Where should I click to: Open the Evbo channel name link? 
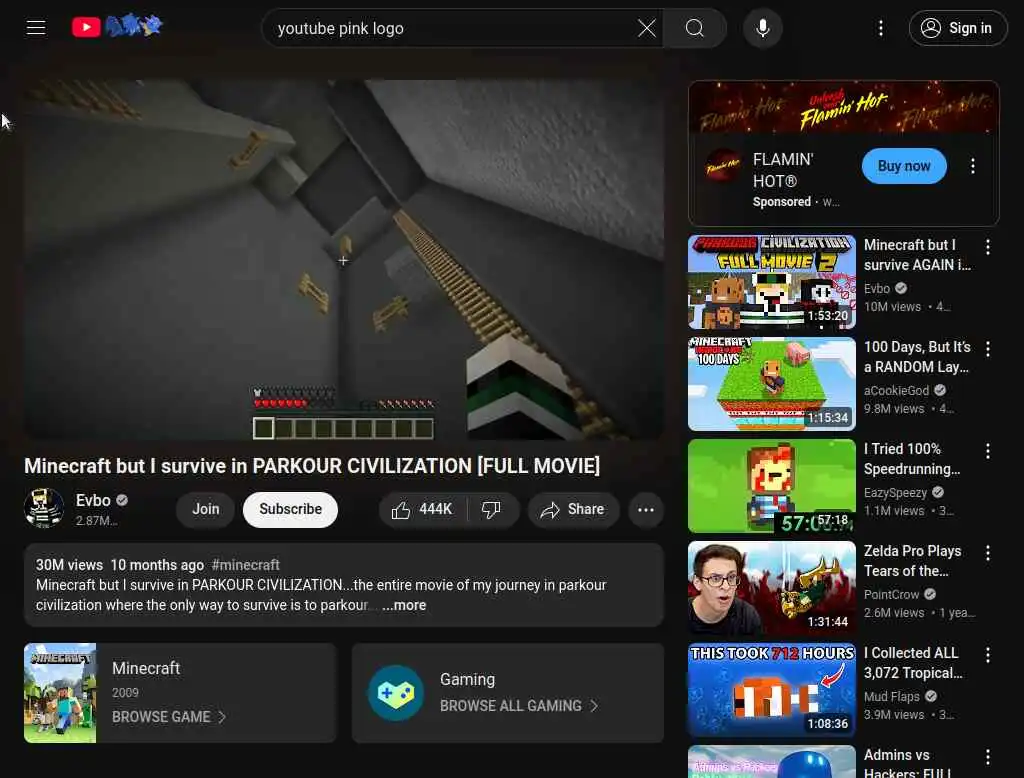(x=93, y=500)
